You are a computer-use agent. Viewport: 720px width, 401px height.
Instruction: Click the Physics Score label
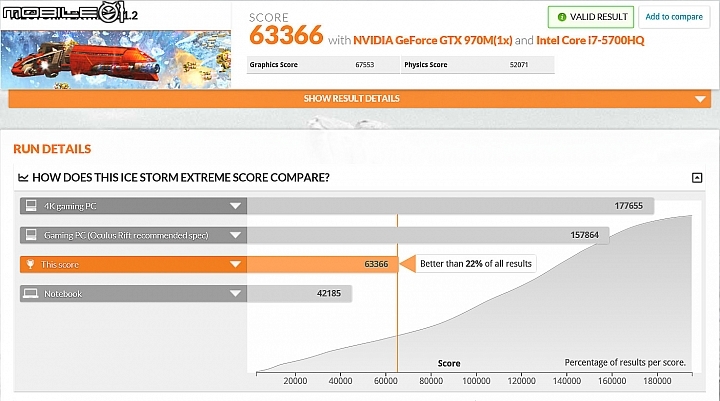coord(426,65)
